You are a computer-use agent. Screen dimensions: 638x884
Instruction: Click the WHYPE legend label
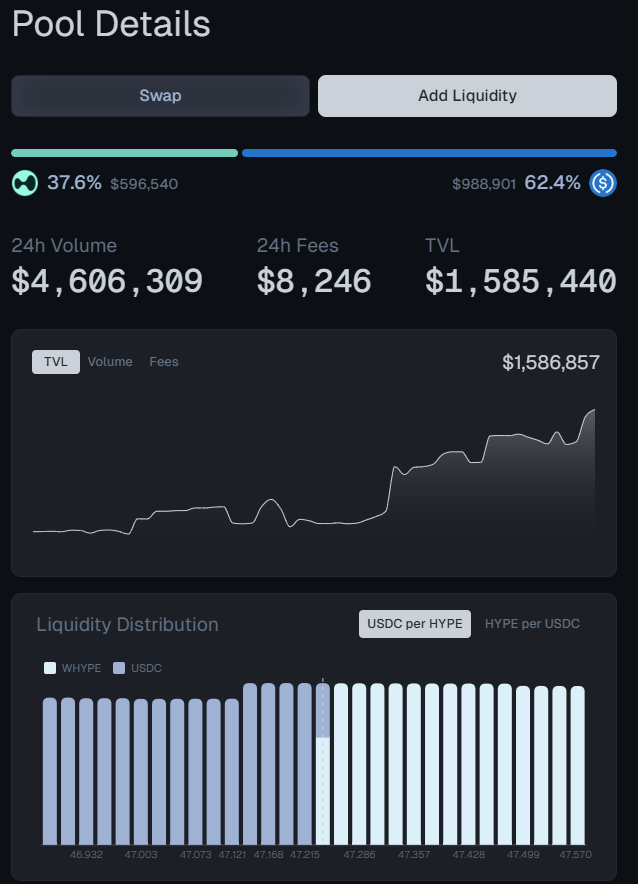[82, 668]
